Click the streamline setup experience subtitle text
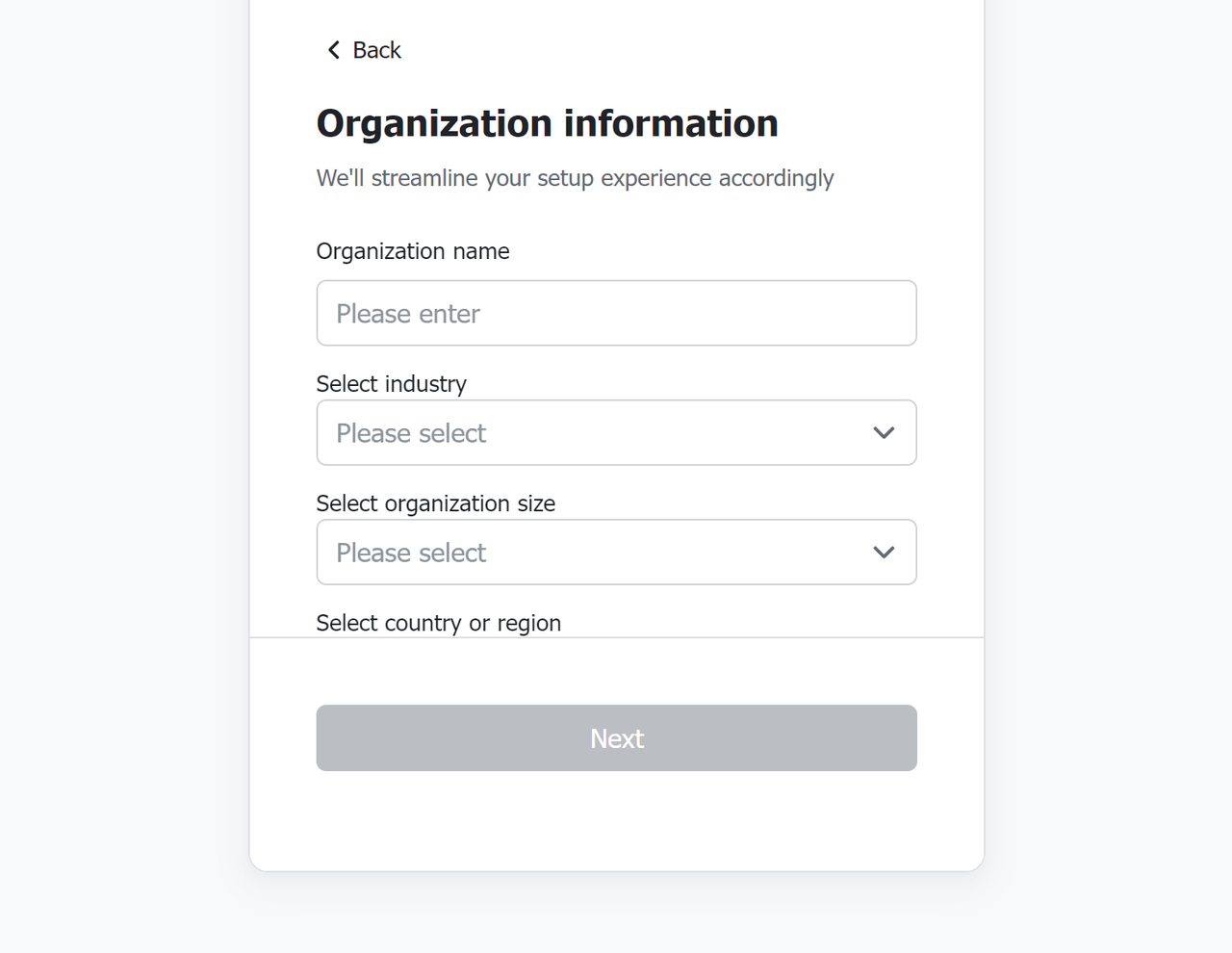 point(575,178)
